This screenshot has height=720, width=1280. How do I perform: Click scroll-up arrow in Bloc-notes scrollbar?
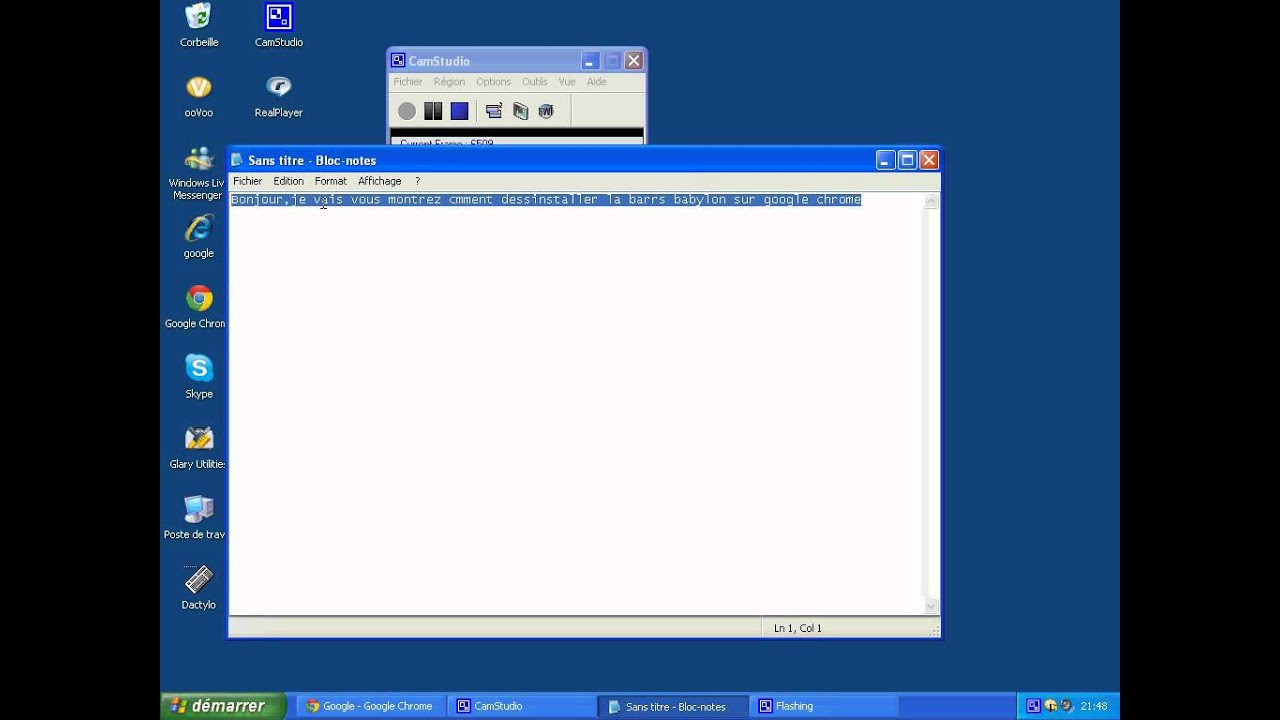tap(931, 201)
